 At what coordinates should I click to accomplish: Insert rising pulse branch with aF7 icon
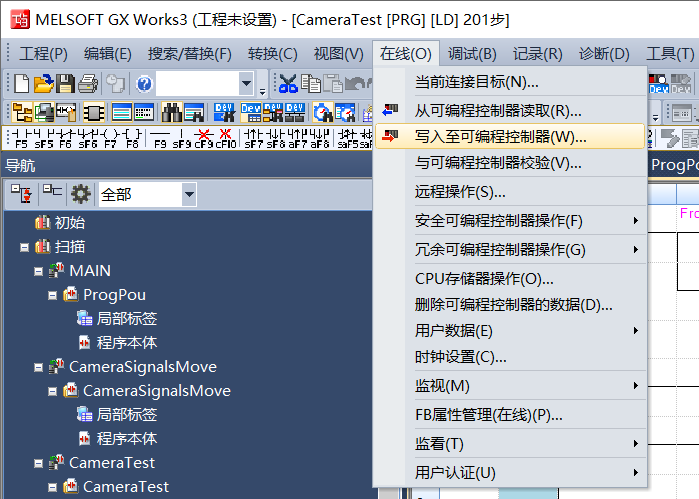(297, 139)
